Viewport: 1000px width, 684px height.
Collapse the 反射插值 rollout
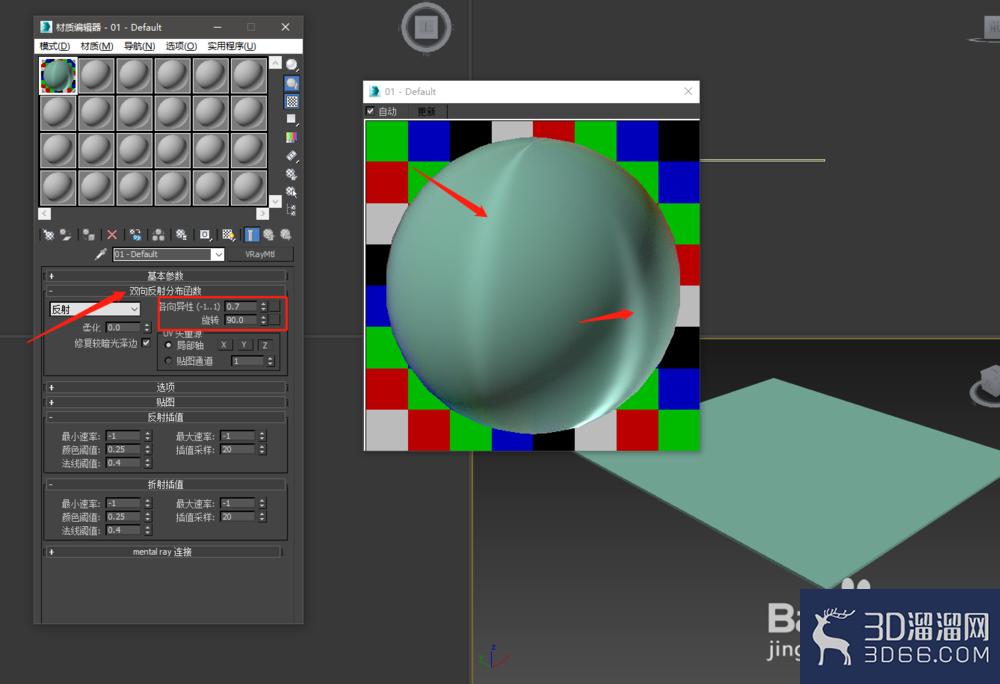(x=165, y=417)
